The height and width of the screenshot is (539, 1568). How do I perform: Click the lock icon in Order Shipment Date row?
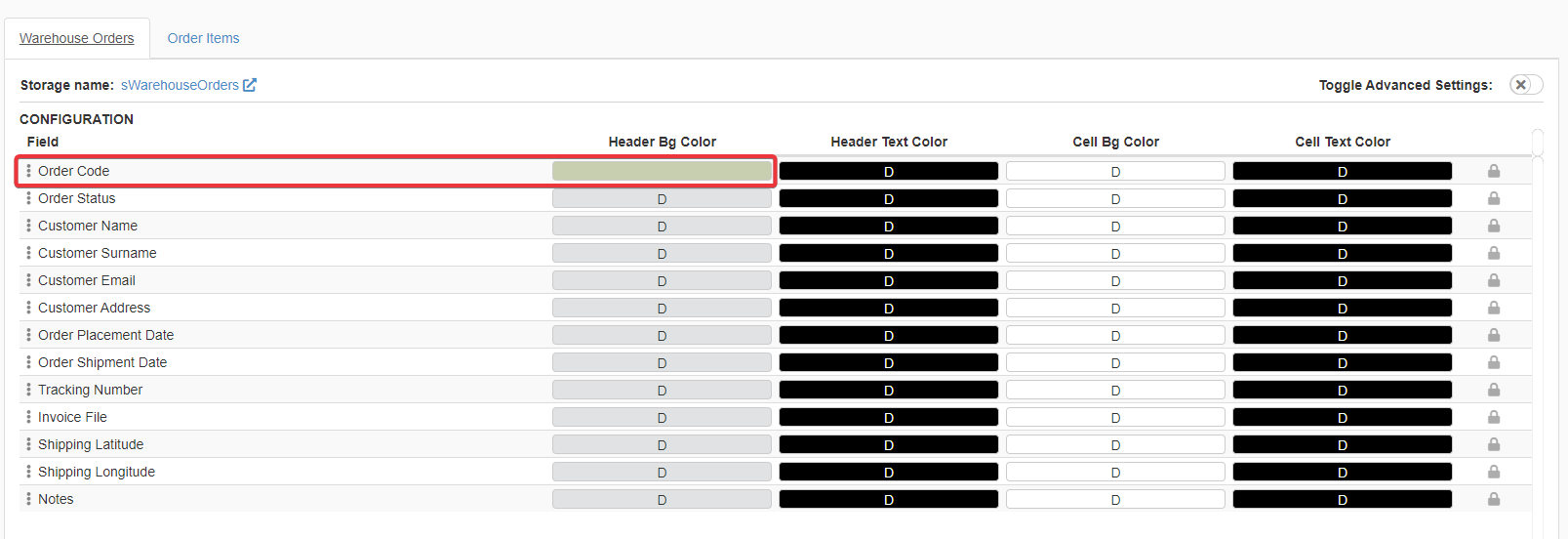(1493, 362)
